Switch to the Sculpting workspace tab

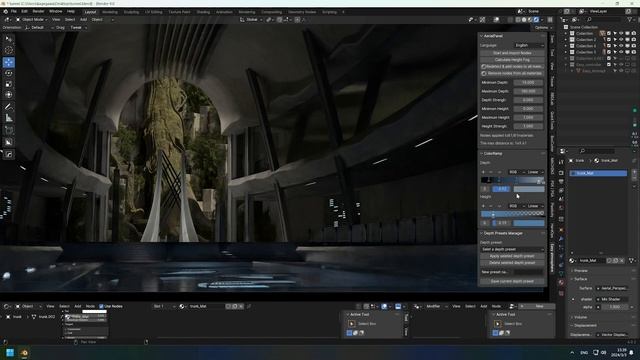[131, 12]
